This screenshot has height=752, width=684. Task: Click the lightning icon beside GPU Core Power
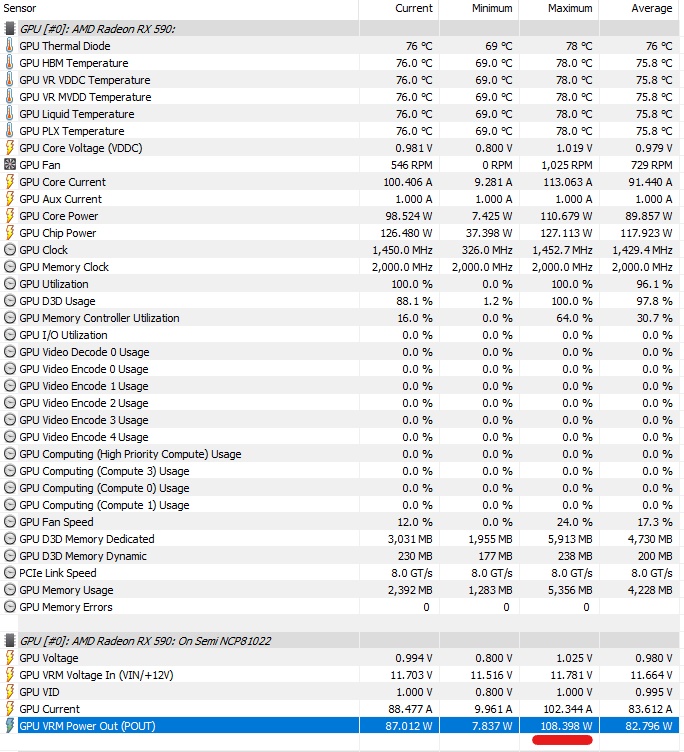click(x=10, y=216)
